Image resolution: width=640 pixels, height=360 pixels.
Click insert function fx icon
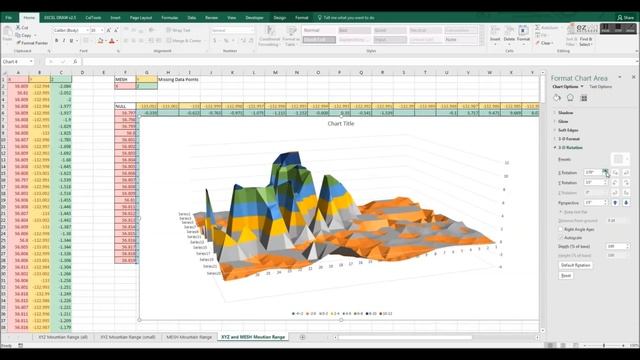[75, 62]
